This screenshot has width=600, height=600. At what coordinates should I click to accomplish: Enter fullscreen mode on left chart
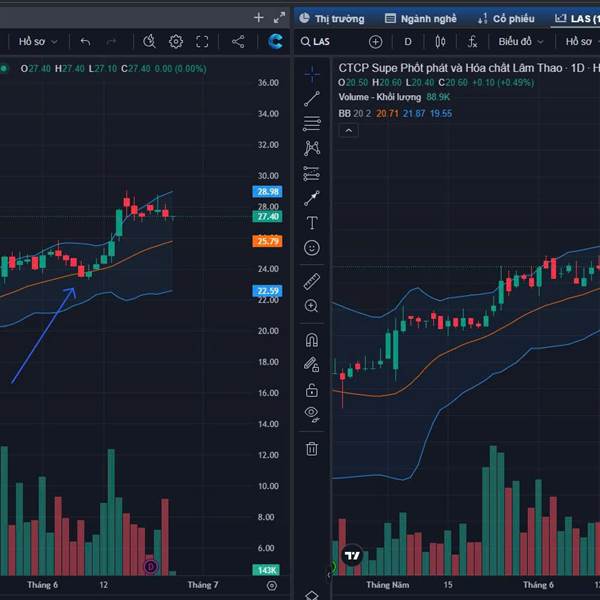(x=202, y=41)
